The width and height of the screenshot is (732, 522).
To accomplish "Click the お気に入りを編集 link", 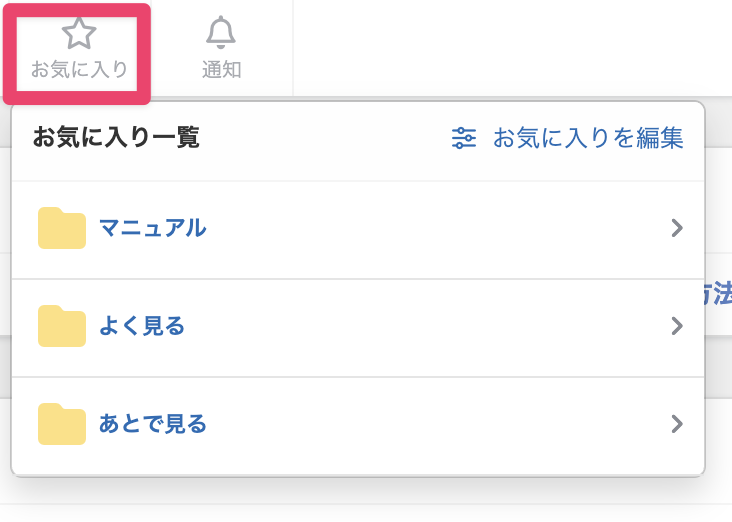I will click(588, 138).
